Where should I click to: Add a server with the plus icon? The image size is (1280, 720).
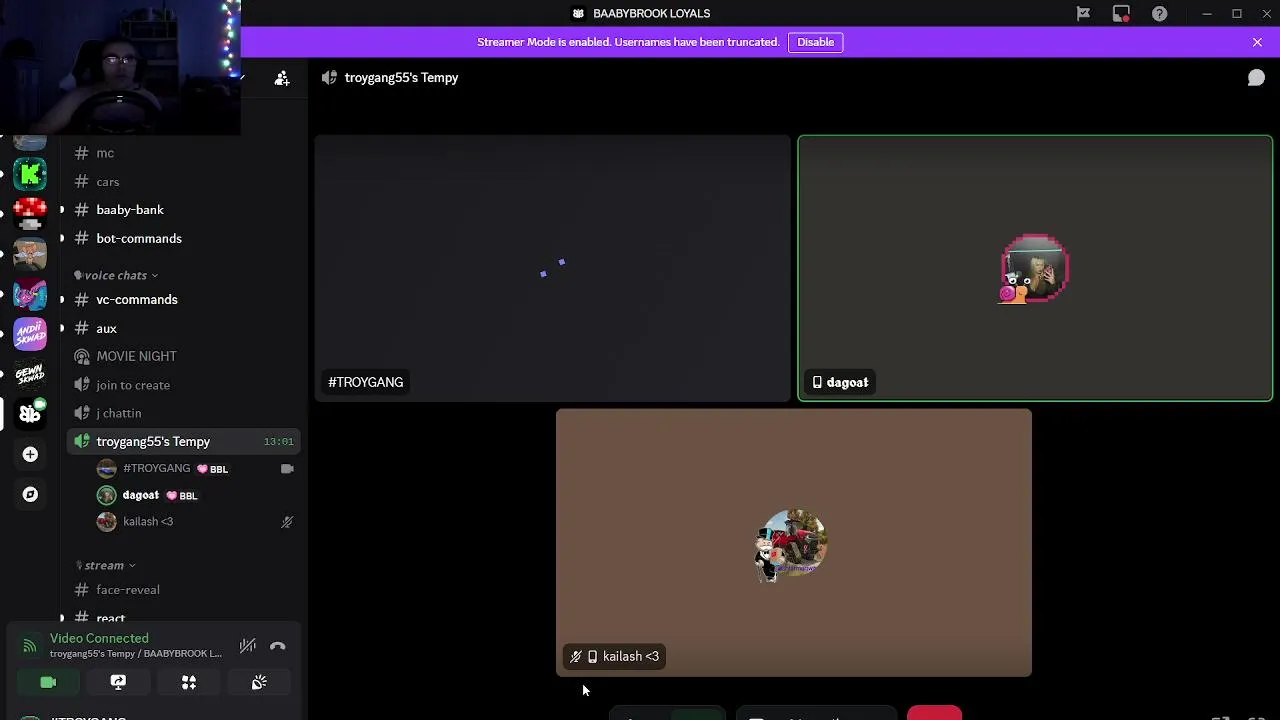pos(30,454)
